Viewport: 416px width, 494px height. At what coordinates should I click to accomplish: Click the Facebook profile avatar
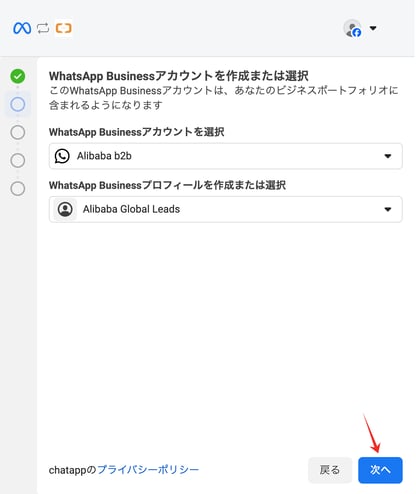point(353,28)
